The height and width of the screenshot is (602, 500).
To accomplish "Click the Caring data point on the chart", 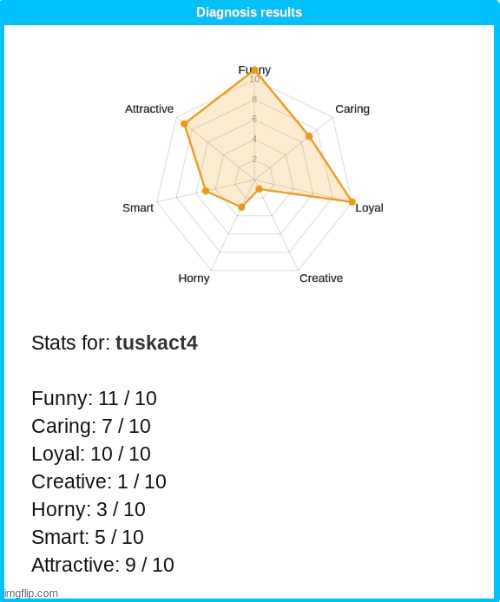I will pos(309,136).
